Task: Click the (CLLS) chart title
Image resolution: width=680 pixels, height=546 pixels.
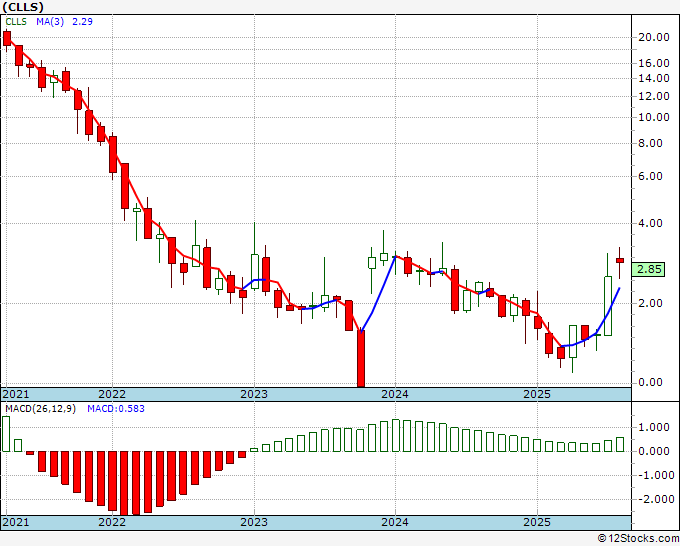Action: pos(23,7)
